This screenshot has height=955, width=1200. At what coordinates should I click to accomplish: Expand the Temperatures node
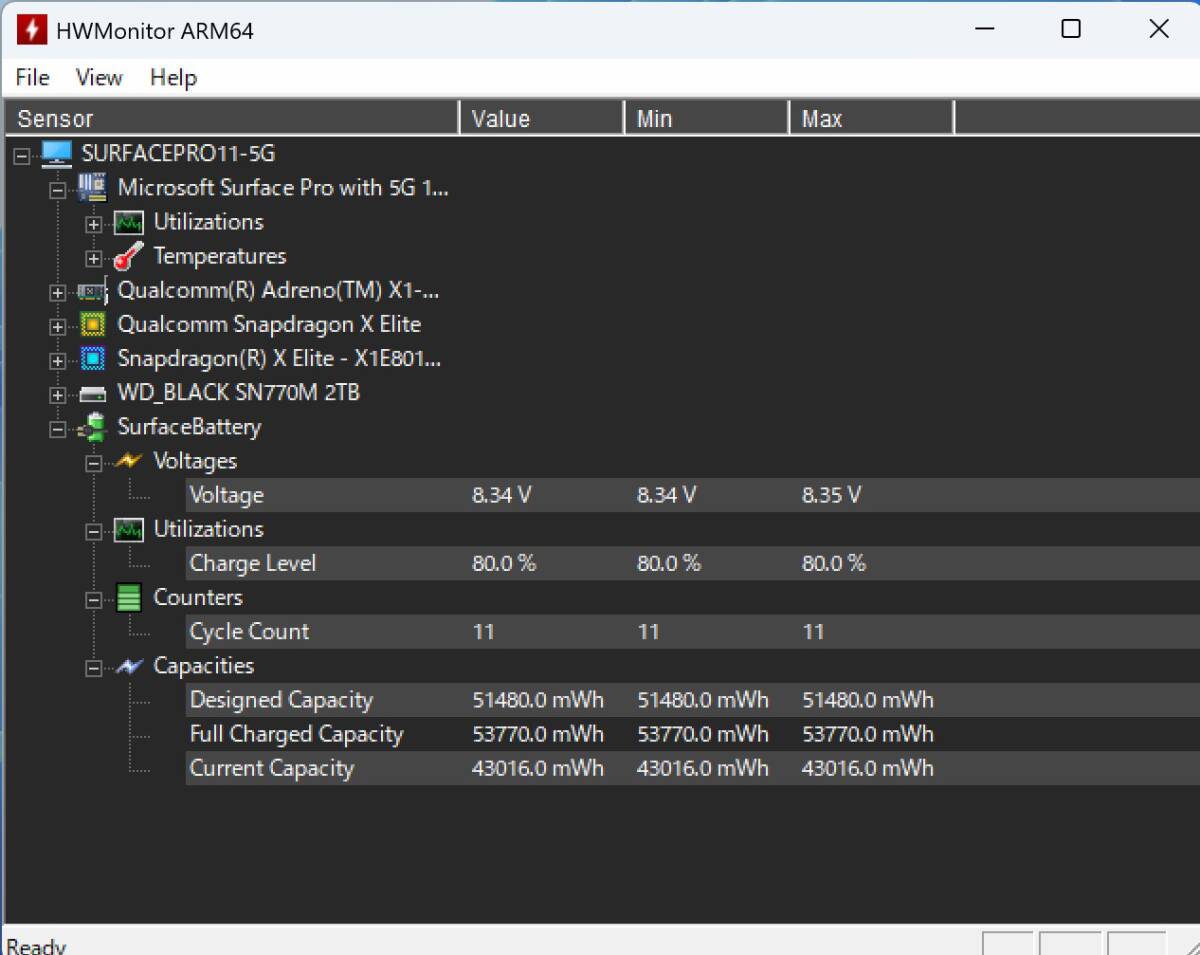click(94, 259)
